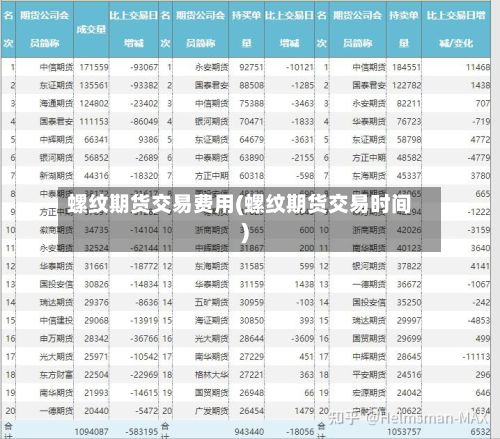Viewport: 500px width, 439px height.
Task: Click the short position value 45337
Action: [409, 175]
